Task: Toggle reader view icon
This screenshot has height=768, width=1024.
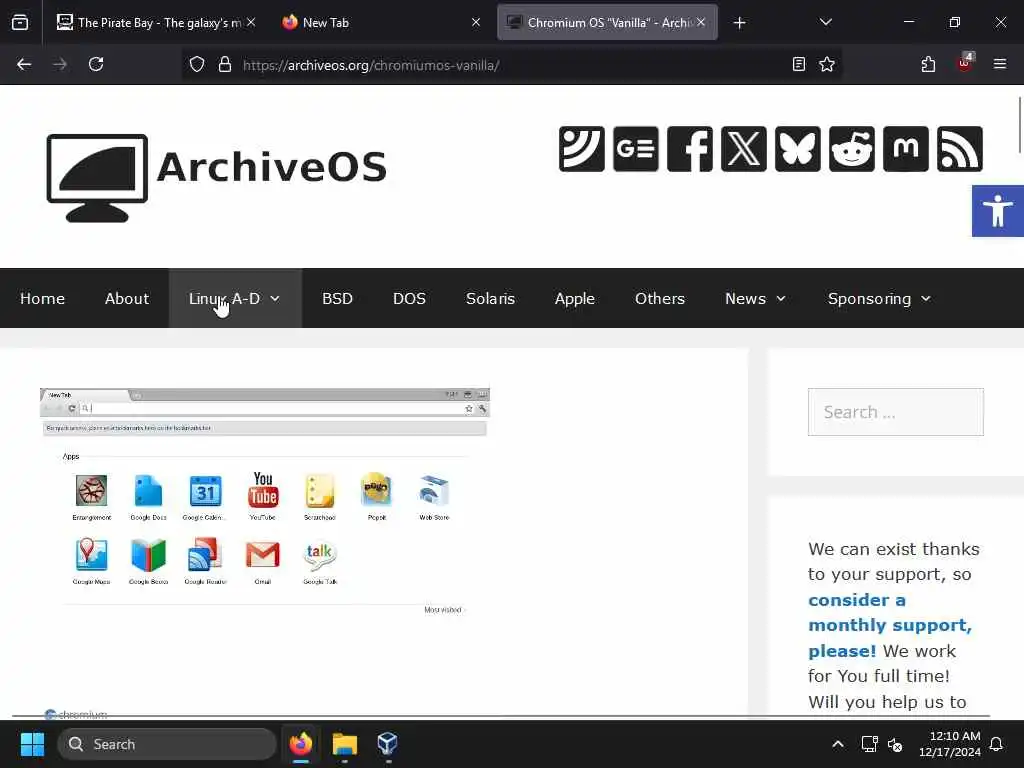Action: 799,64
